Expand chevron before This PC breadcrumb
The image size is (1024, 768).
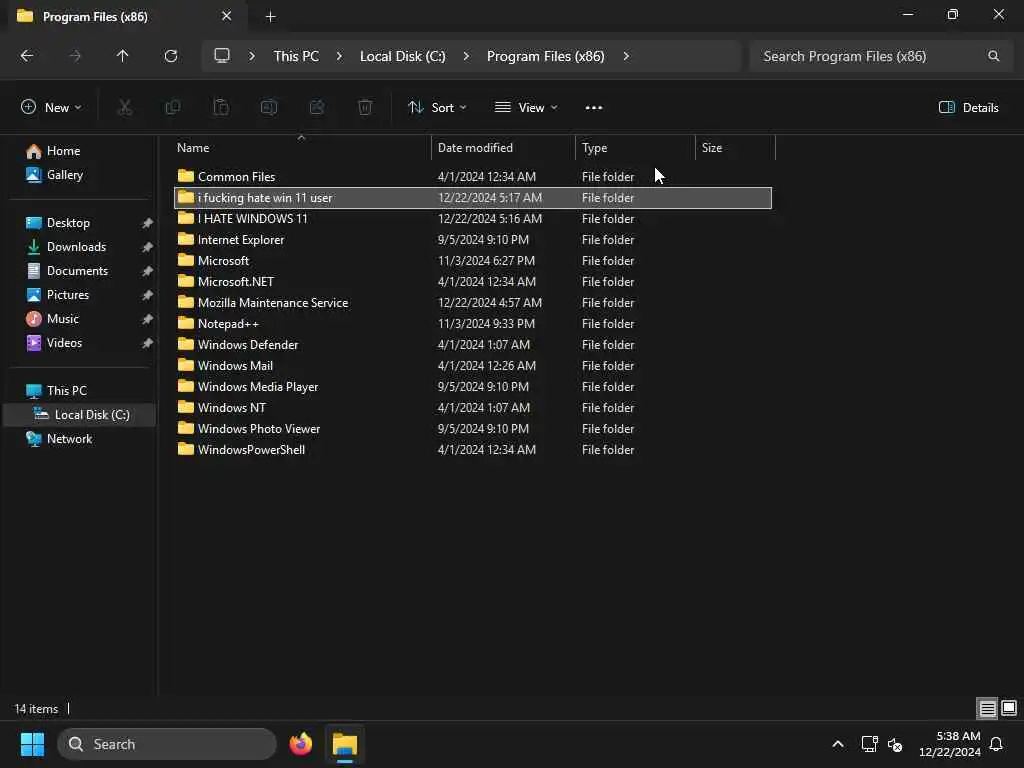pyautogui.click(x=251, y=56)
